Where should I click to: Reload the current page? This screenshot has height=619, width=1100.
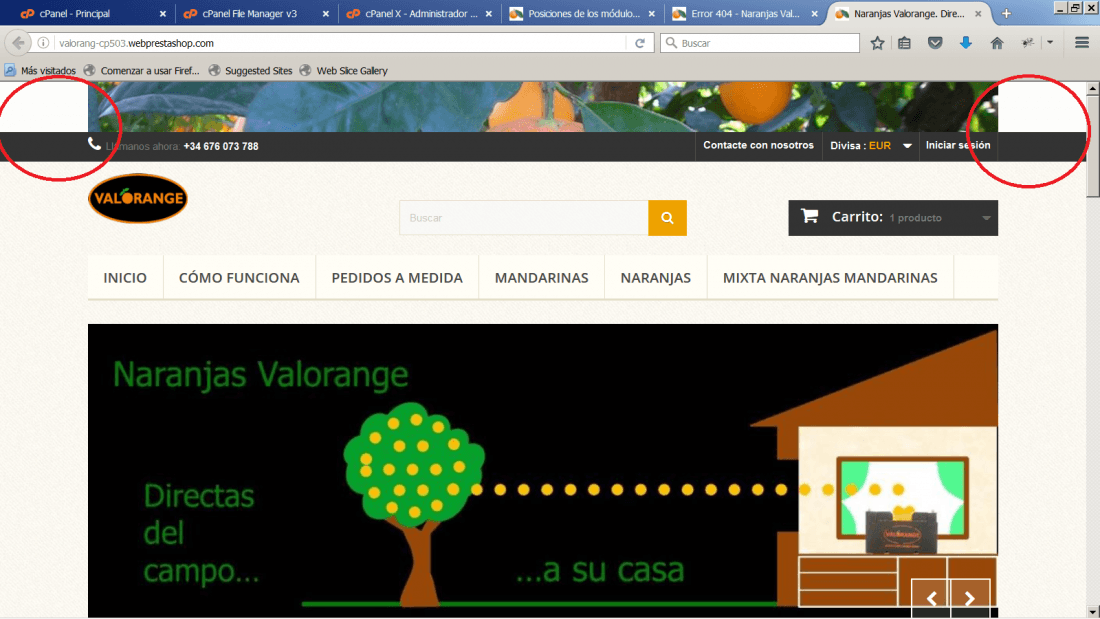coord(640,43)
